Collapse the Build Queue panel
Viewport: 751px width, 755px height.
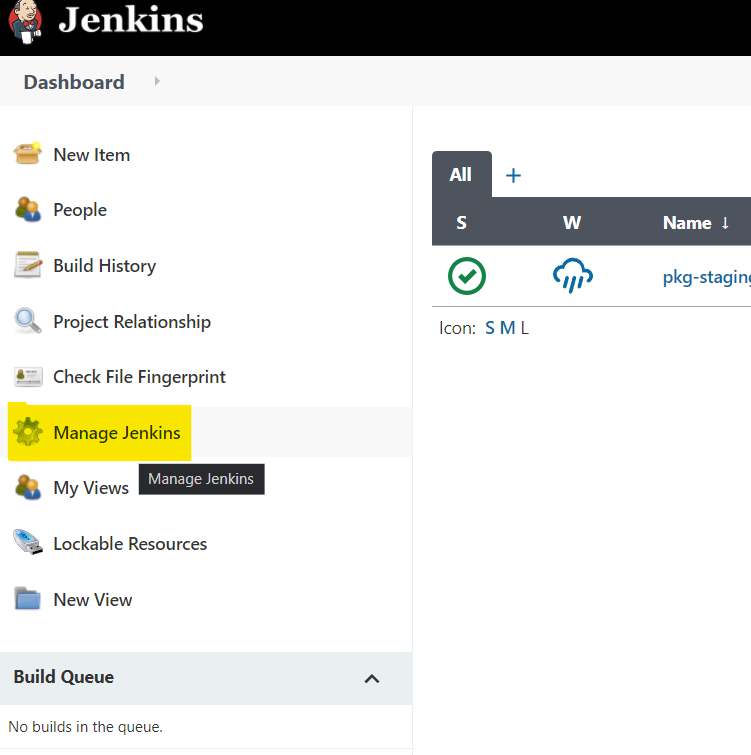pos(372,678)
